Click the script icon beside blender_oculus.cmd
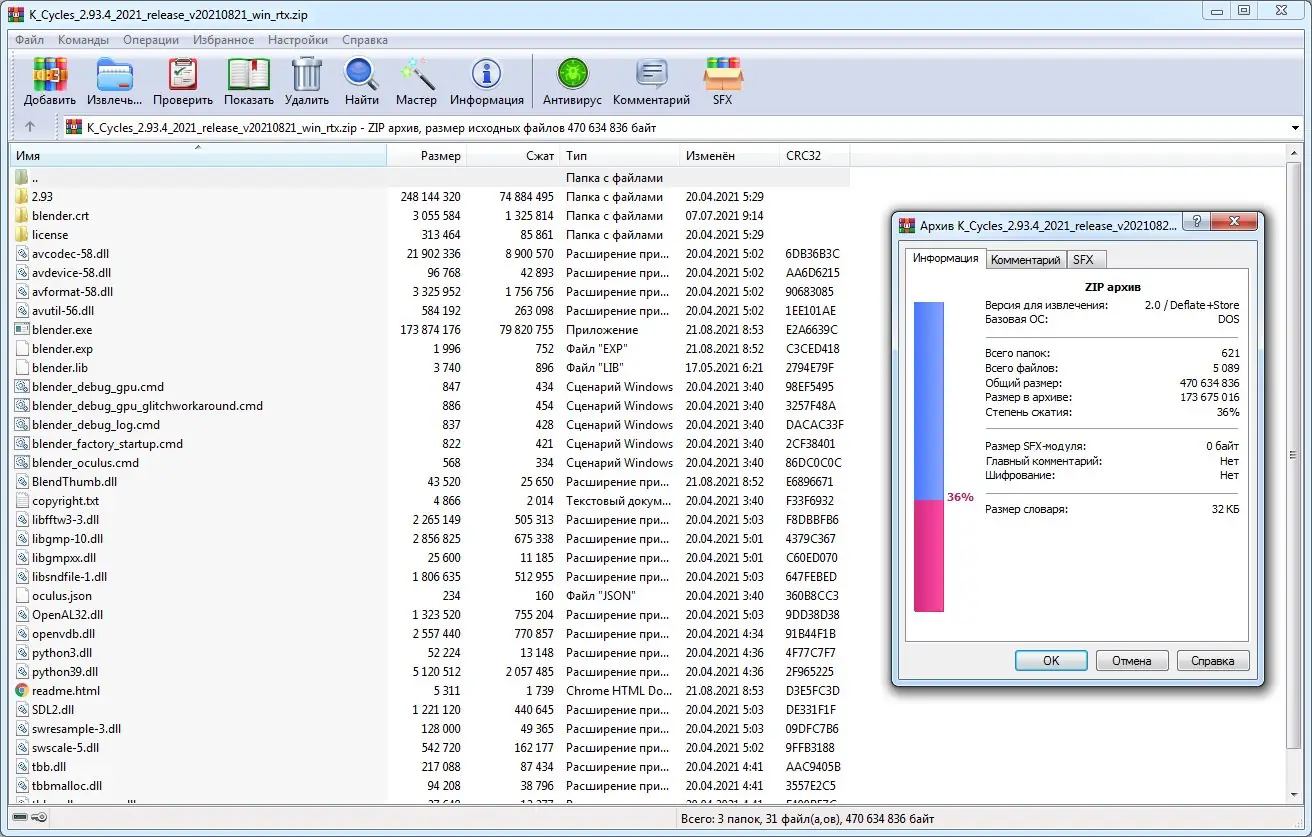 click(22, 463)
